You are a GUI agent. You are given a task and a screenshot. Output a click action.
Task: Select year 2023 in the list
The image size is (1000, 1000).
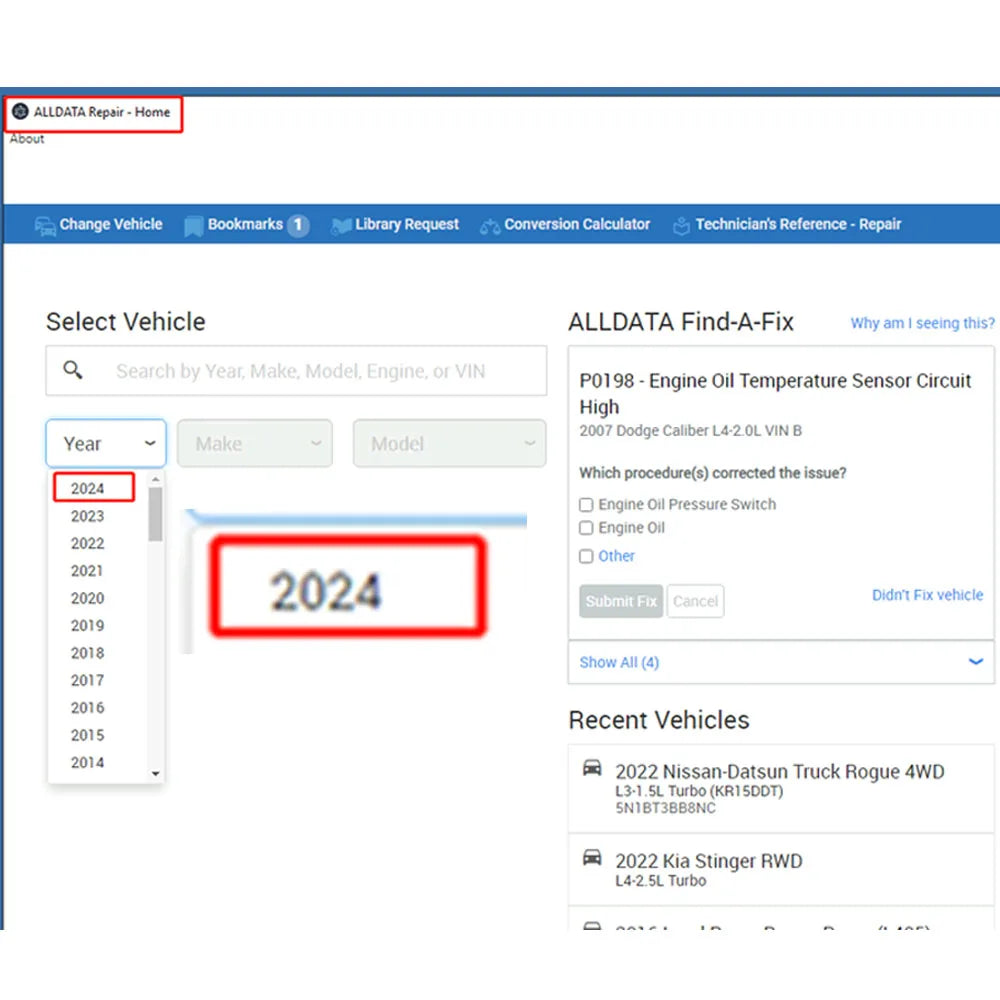coord(87,516)
